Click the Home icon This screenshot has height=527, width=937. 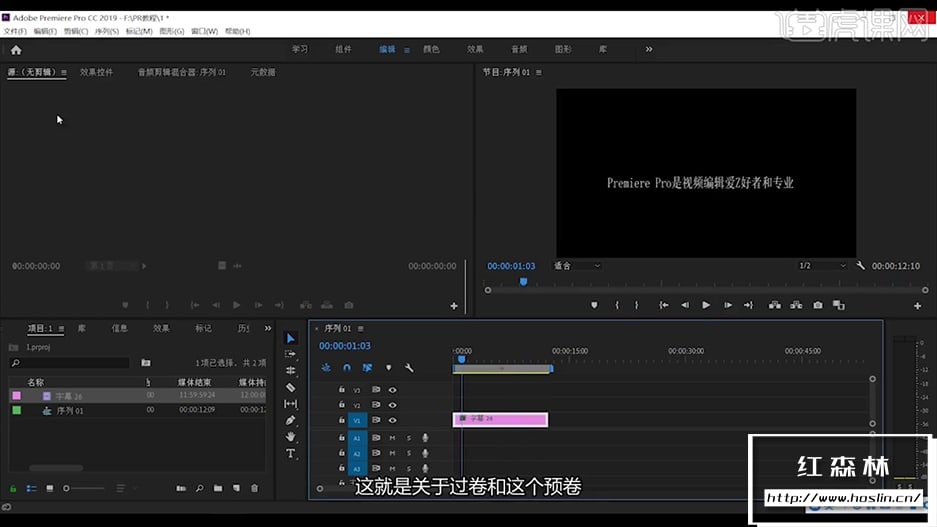click(16, 50)
